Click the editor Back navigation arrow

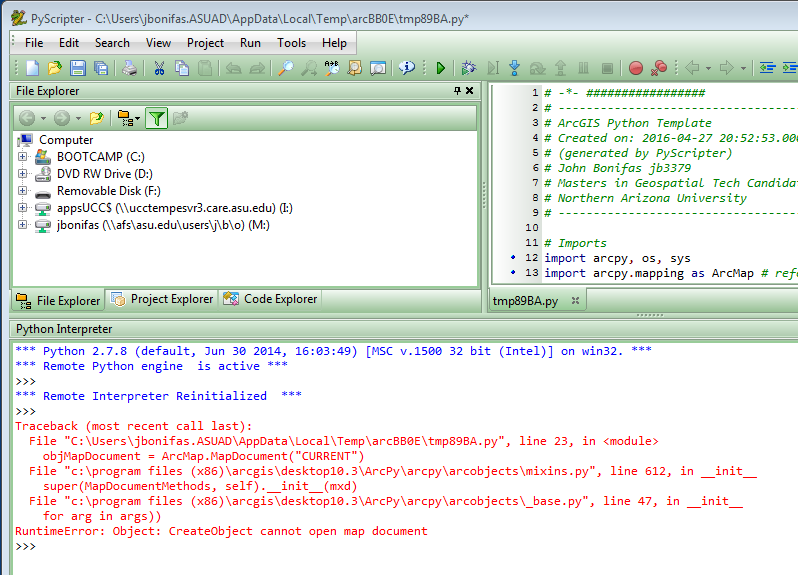[x=693, y=68]
